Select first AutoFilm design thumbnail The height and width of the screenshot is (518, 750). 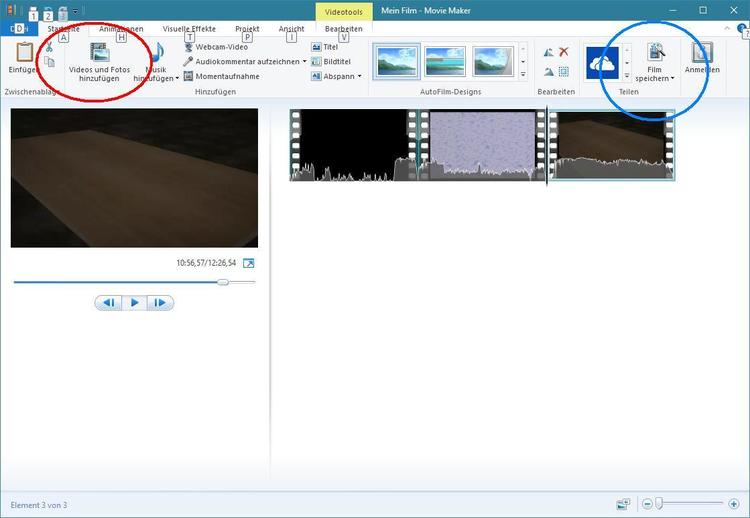tap(397, 61)
